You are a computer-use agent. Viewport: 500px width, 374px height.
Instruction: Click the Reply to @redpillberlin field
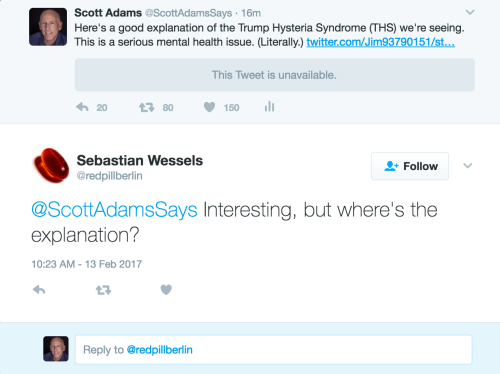(274, 350)
